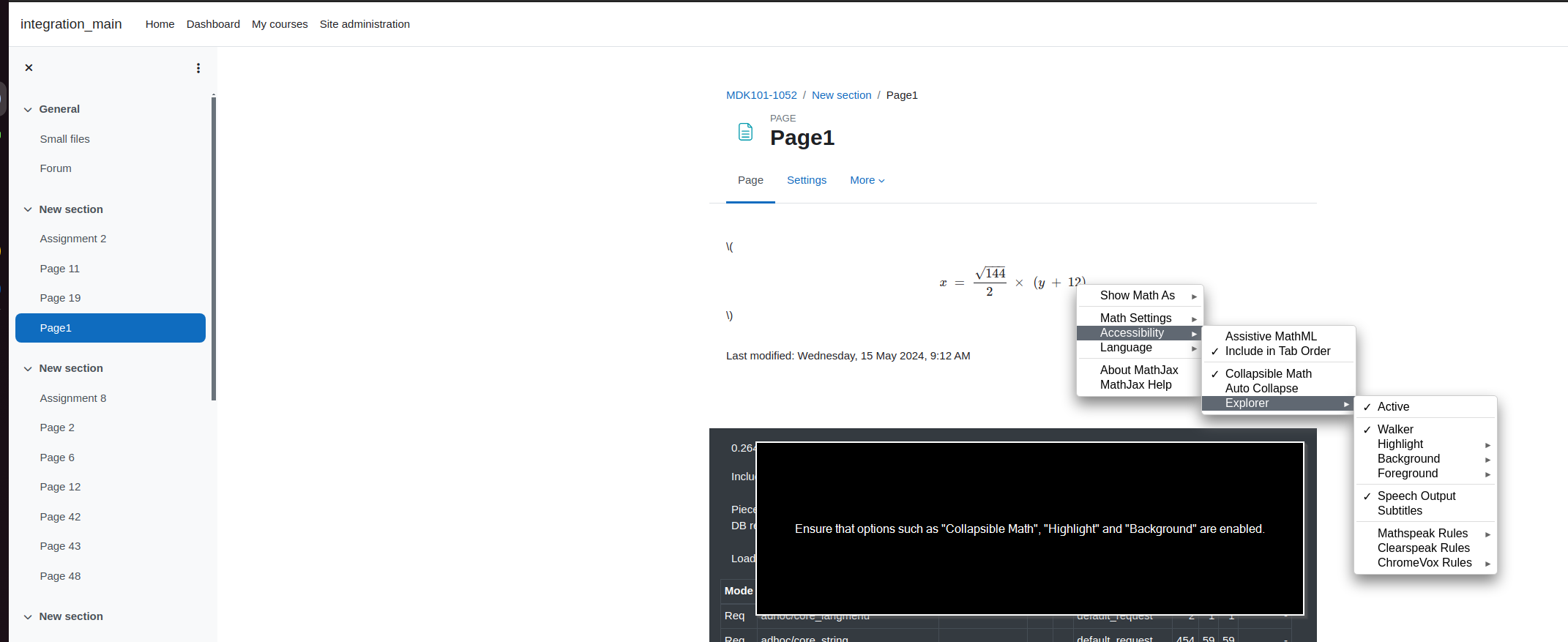Click integration_main site name
The image size is (1568, 642).
pos(71,24)
